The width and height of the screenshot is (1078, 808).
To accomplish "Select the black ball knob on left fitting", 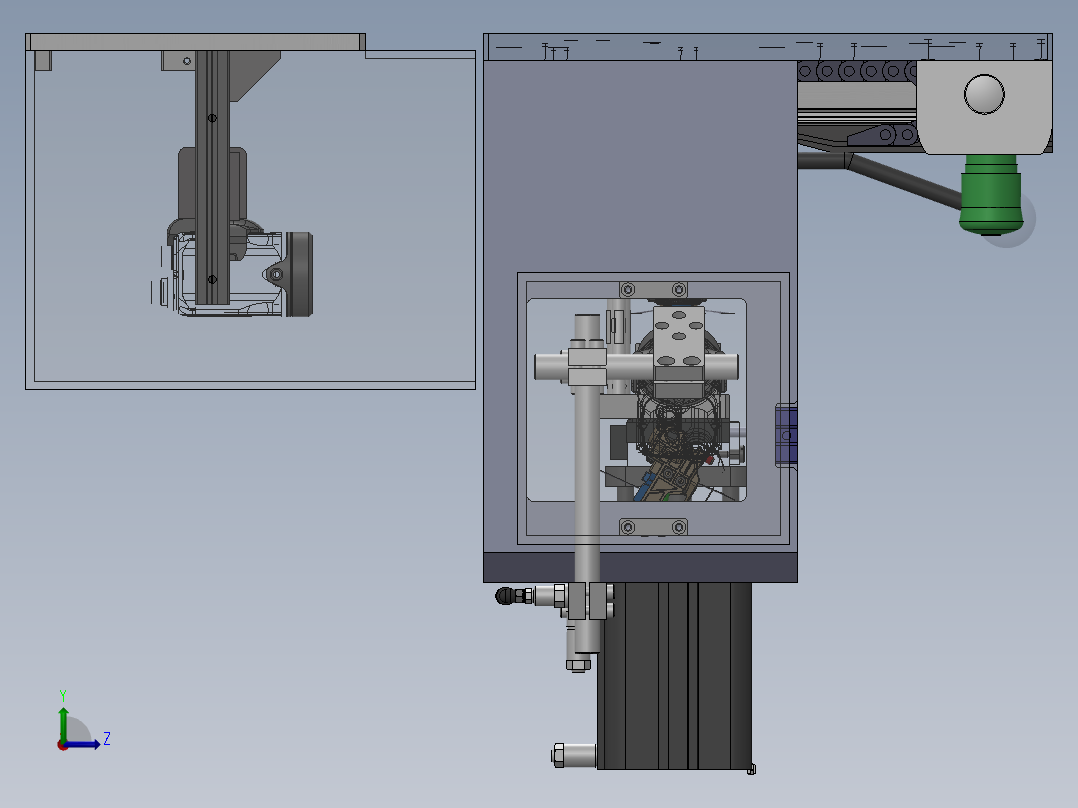I will pos(505,596).
